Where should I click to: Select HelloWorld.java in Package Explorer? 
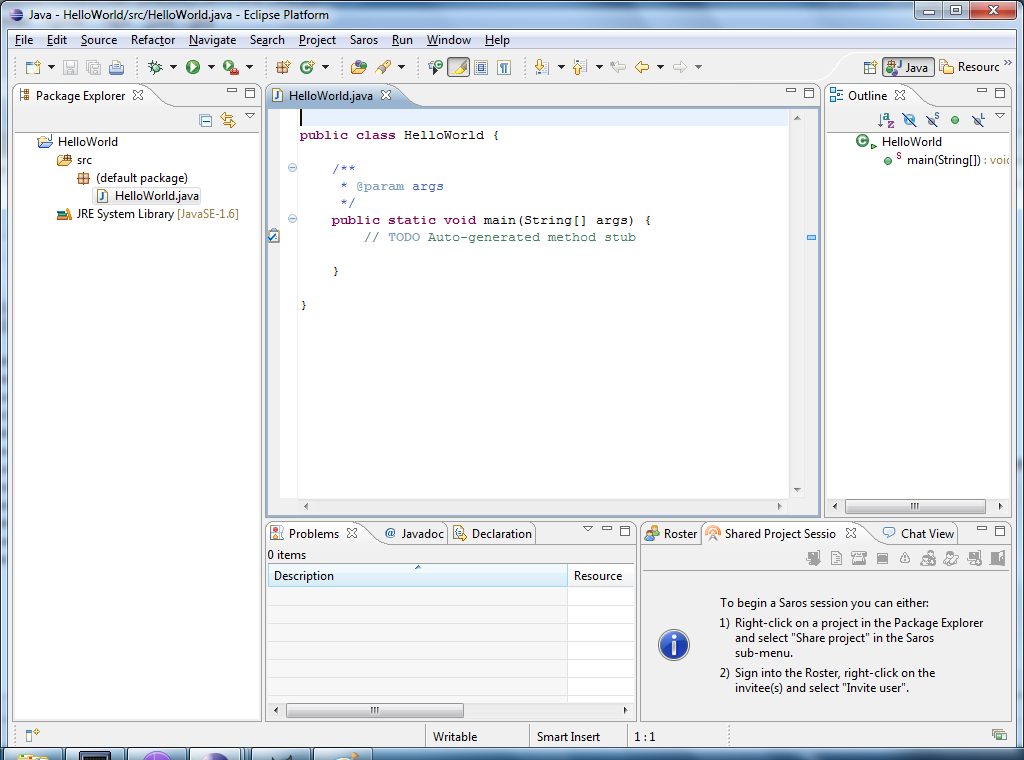click(156, 196)
